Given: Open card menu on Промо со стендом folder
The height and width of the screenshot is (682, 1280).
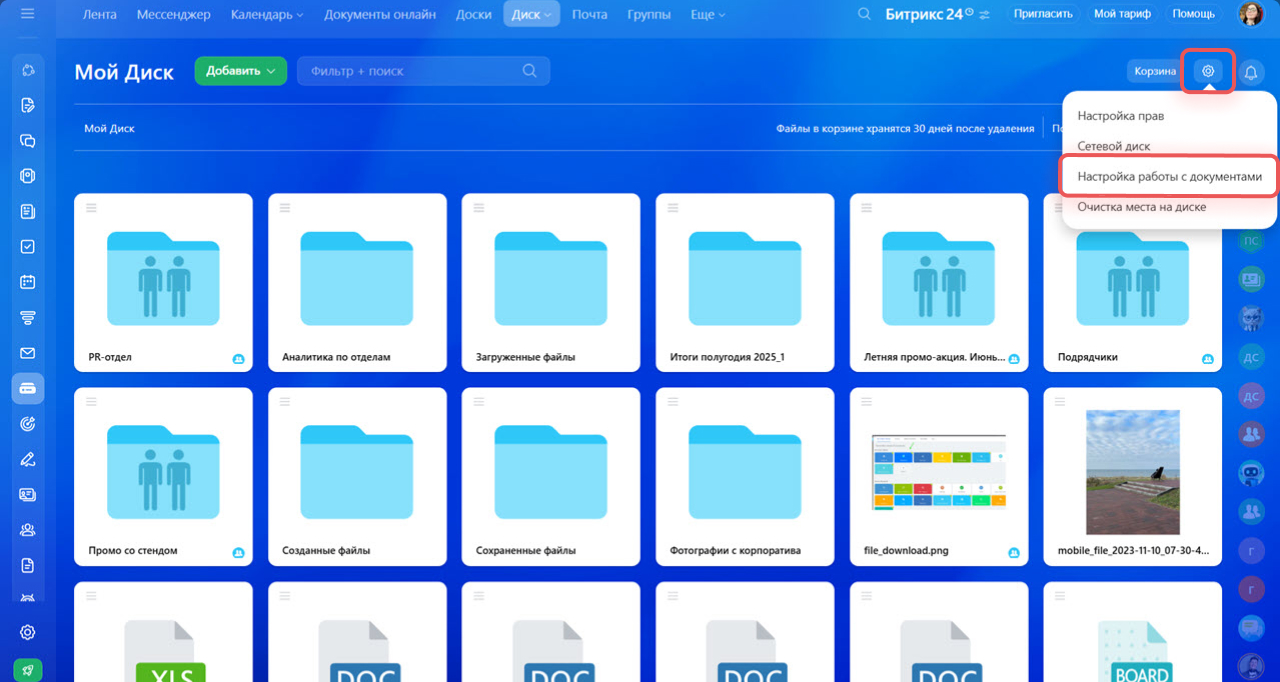Looking at the screenshot, I should click(x=90, y=401).
